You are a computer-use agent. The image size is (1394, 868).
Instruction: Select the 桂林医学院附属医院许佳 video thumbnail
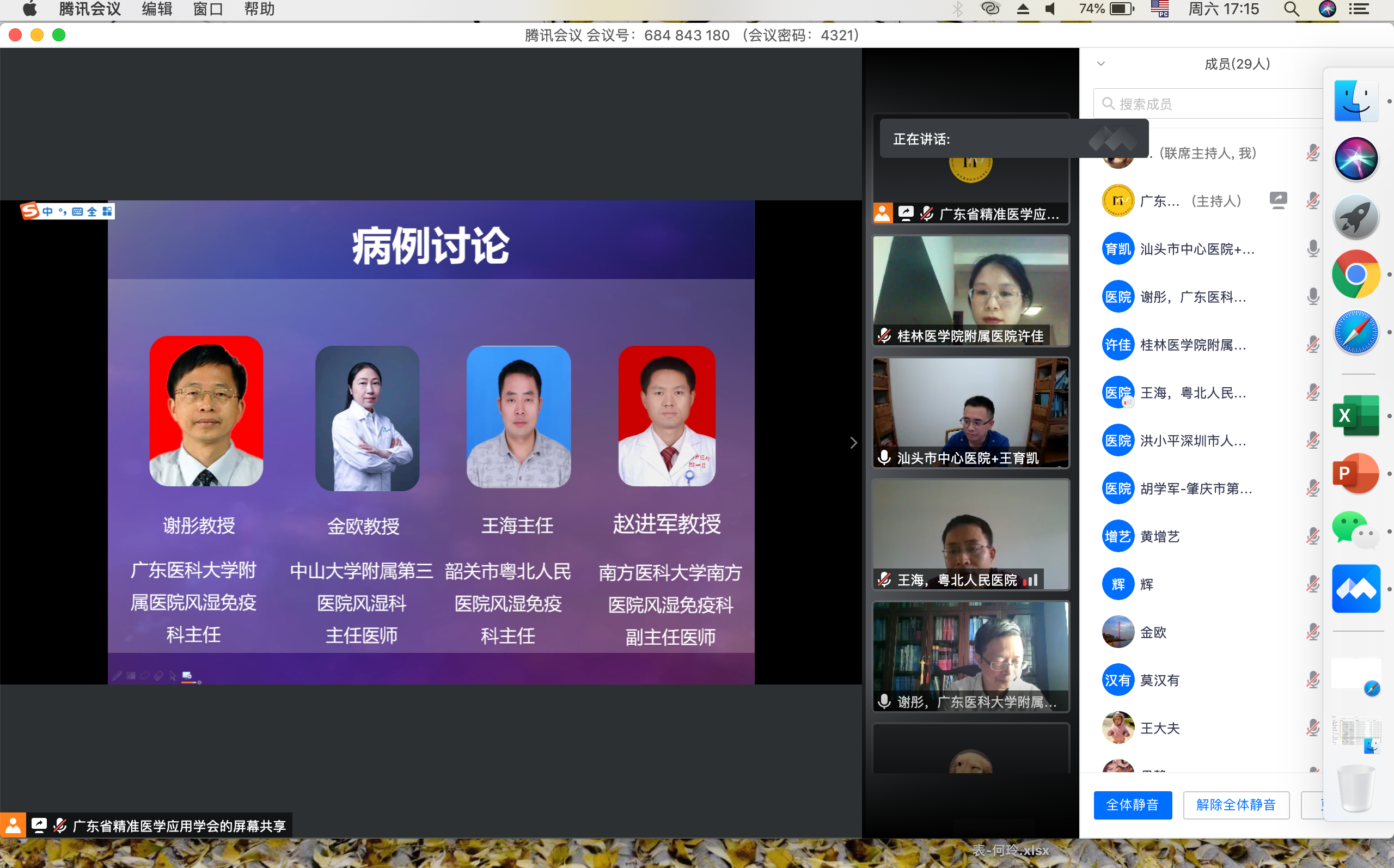[x=970, y=290]
